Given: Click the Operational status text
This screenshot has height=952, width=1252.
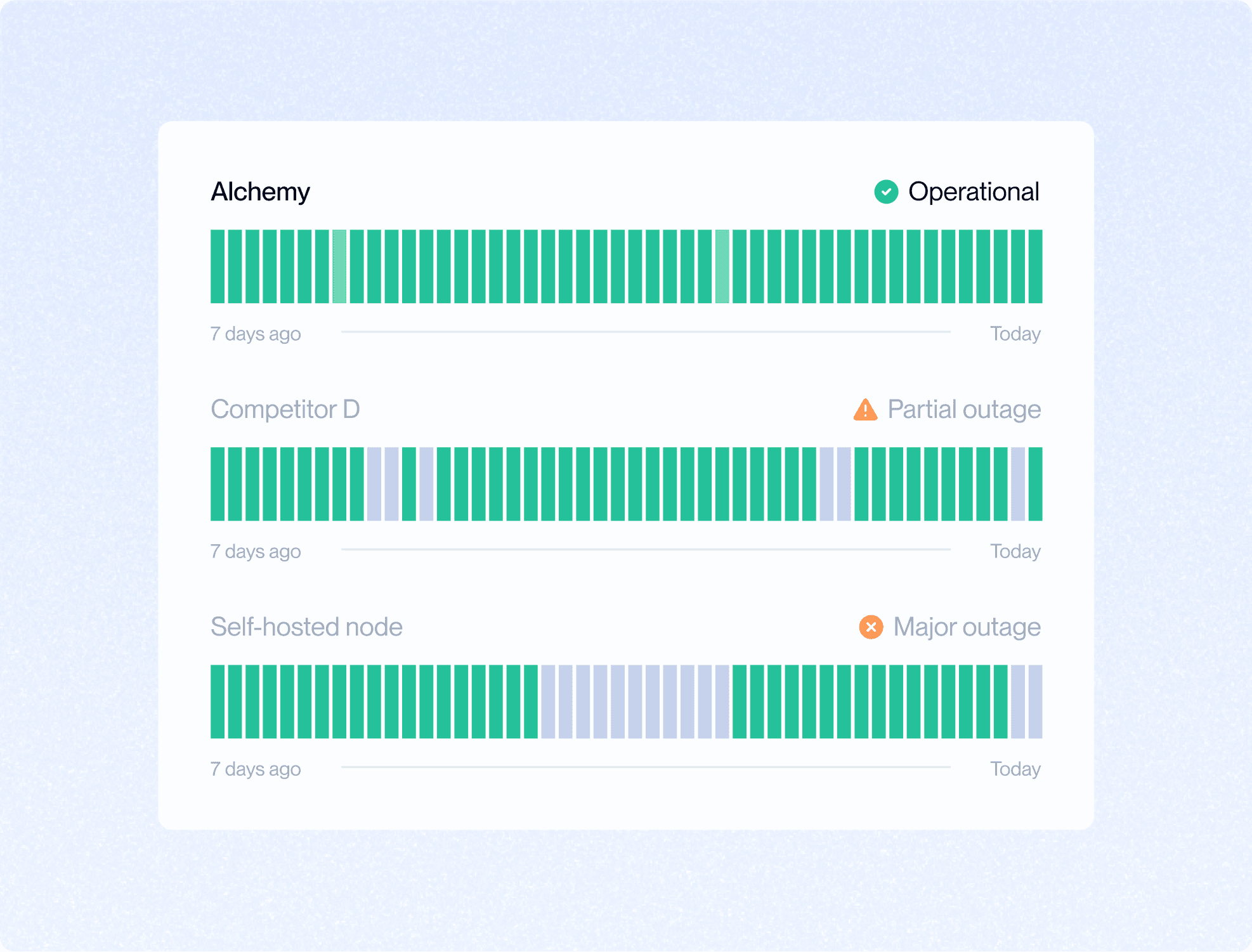Looking at the screenshot, I should pos(974,192).
